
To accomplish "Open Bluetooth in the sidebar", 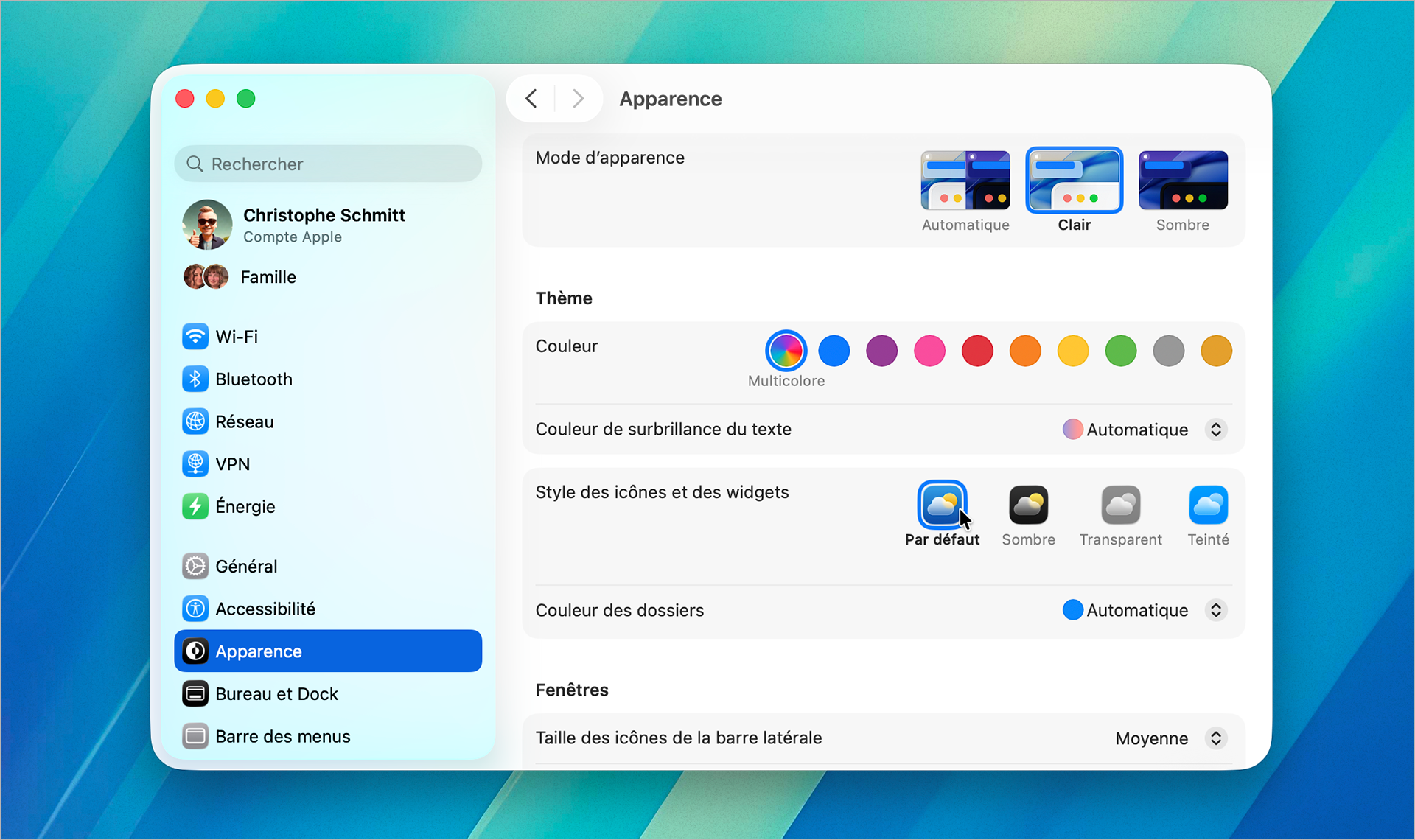I will click(x=254, y=379).
